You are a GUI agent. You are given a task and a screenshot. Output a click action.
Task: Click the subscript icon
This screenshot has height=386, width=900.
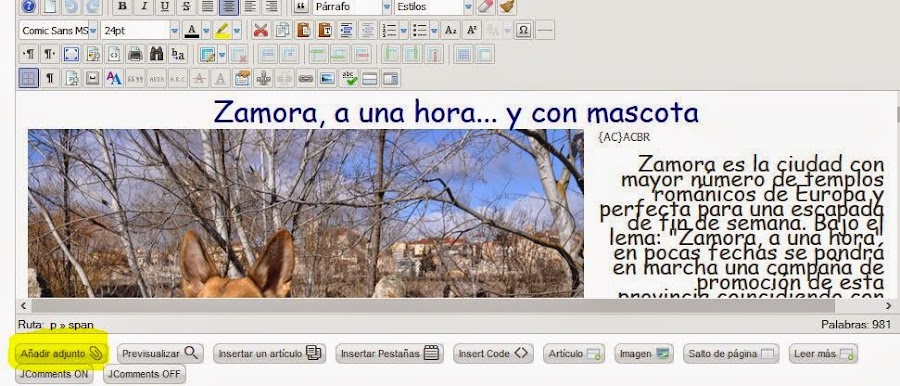click(451, 30)
